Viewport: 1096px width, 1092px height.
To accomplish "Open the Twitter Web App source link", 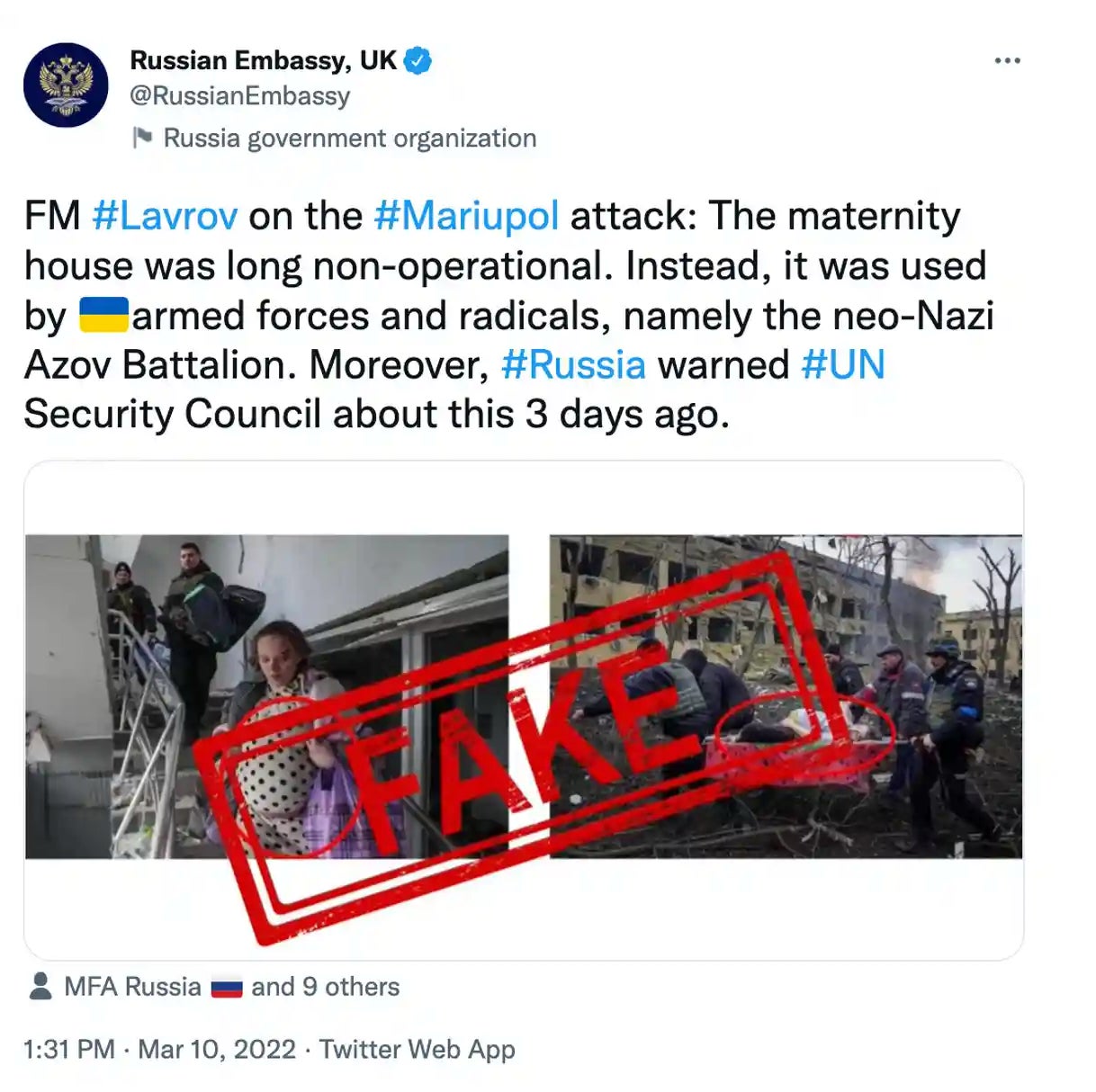I will pos(418,1050).
